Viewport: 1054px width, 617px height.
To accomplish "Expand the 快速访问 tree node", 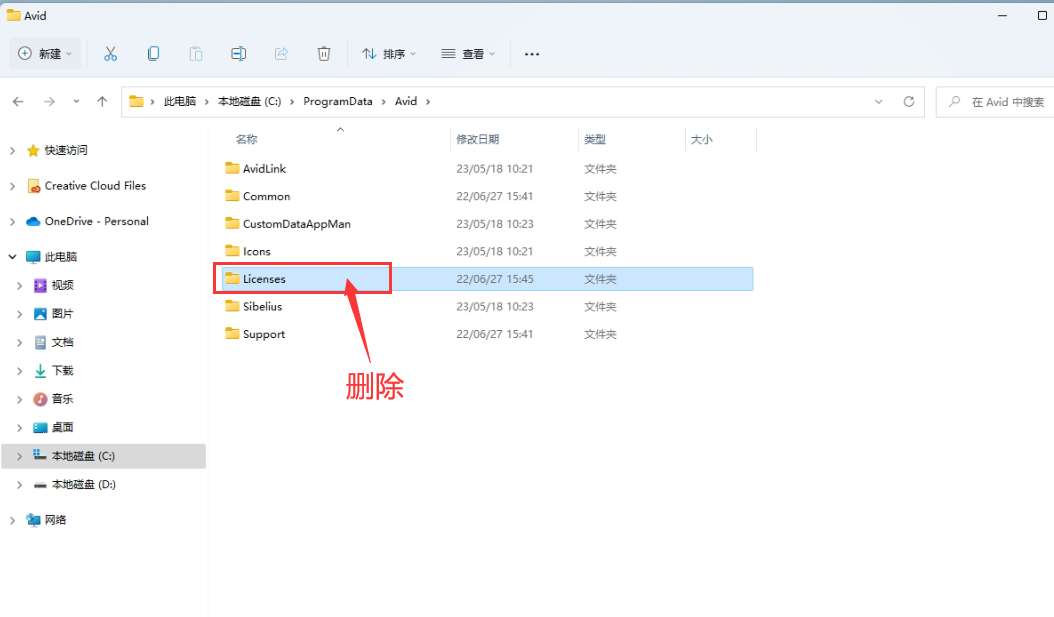I will point(12,150).
